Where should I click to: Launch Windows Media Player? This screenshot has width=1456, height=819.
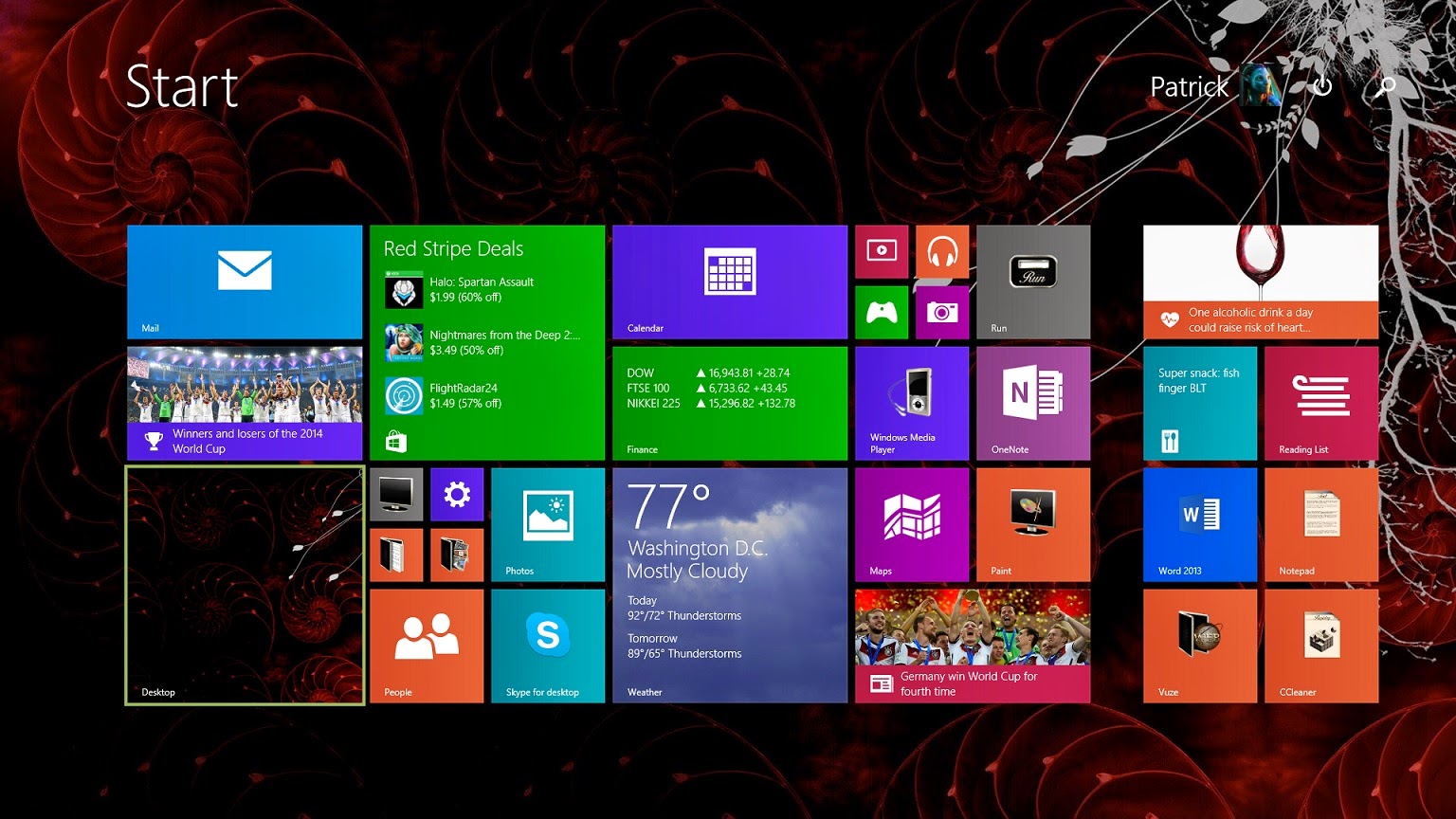coord(912,403)
